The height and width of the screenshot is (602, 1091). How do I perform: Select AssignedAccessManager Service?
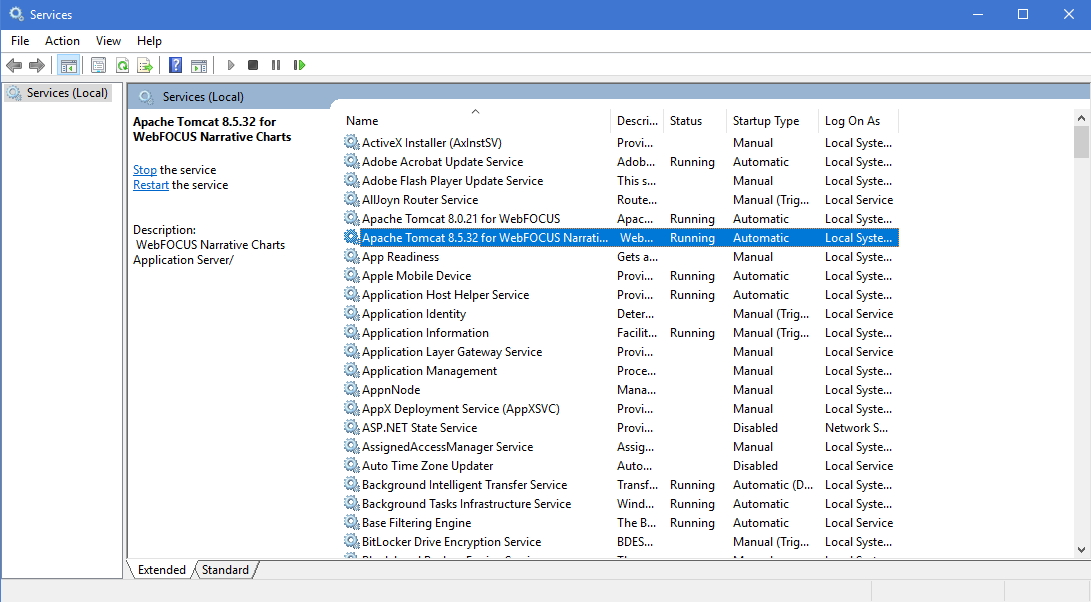(447, 447)
